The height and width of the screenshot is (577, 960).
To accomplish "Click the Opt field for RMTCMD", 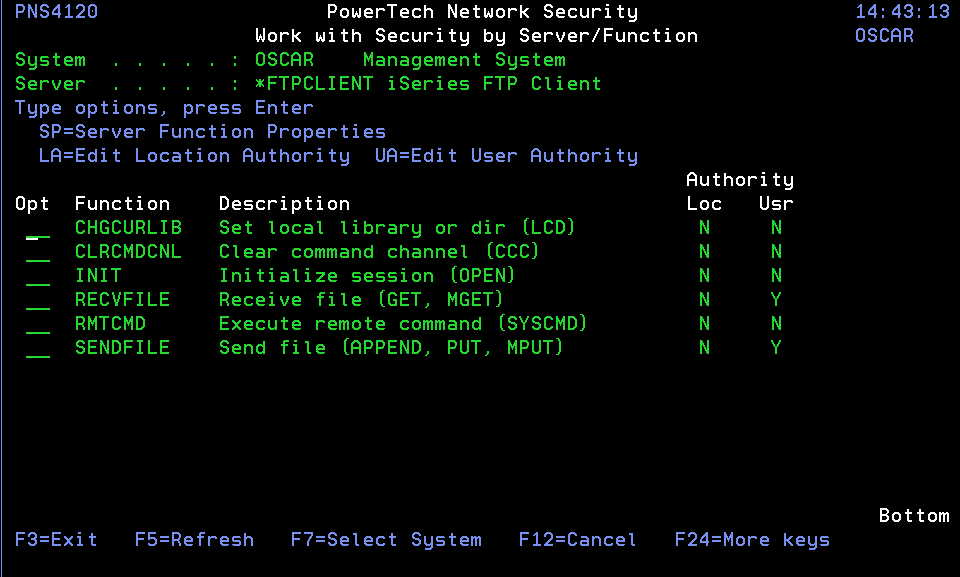I will click(38, 325).
